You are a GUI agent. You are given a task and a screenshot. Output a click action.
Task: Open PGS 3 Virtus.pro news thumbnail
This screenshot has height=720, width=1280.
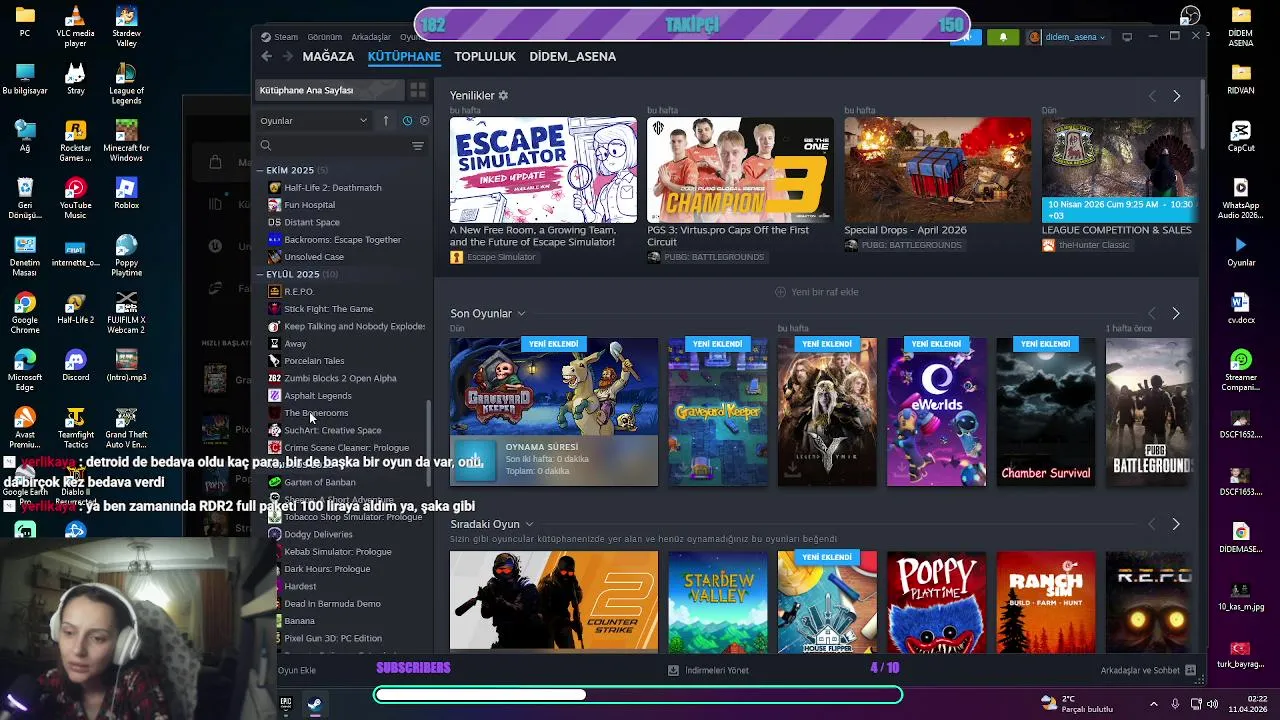pos(740,170)
